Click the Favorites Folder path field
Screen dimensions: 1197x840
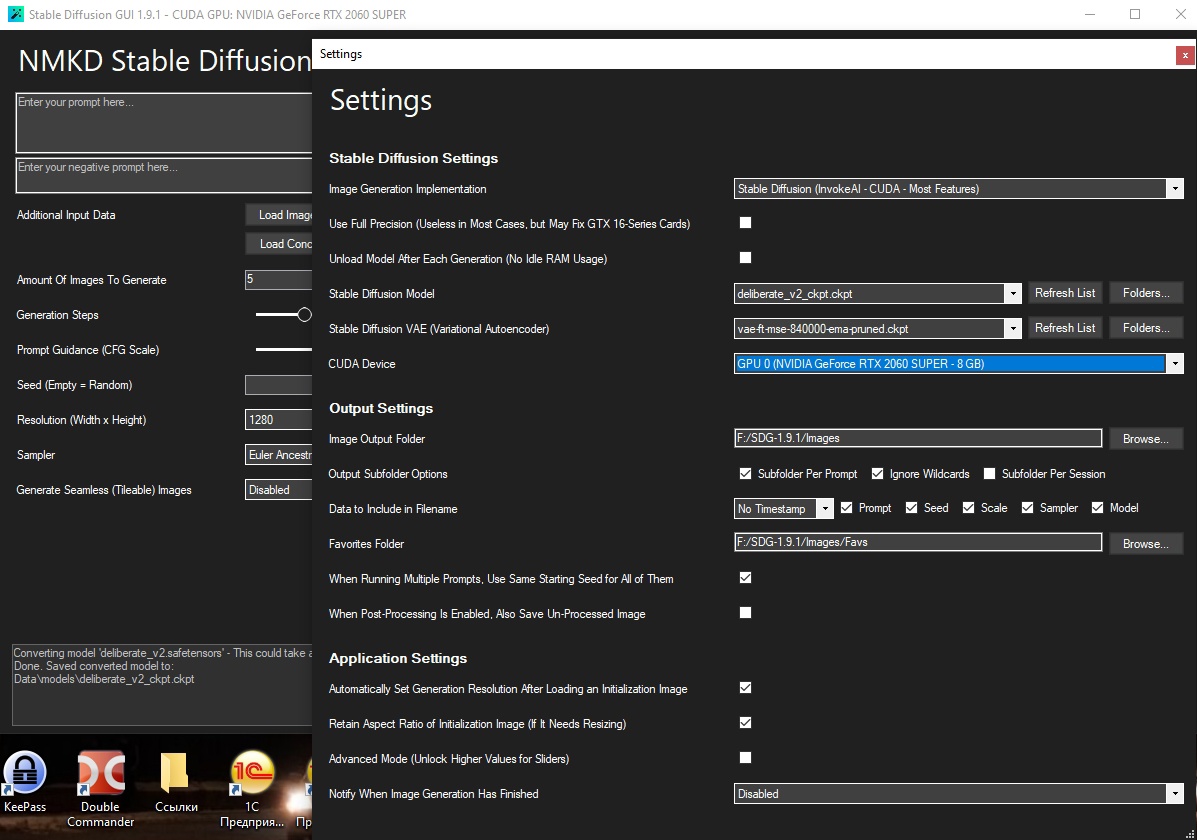click(917, 543)
